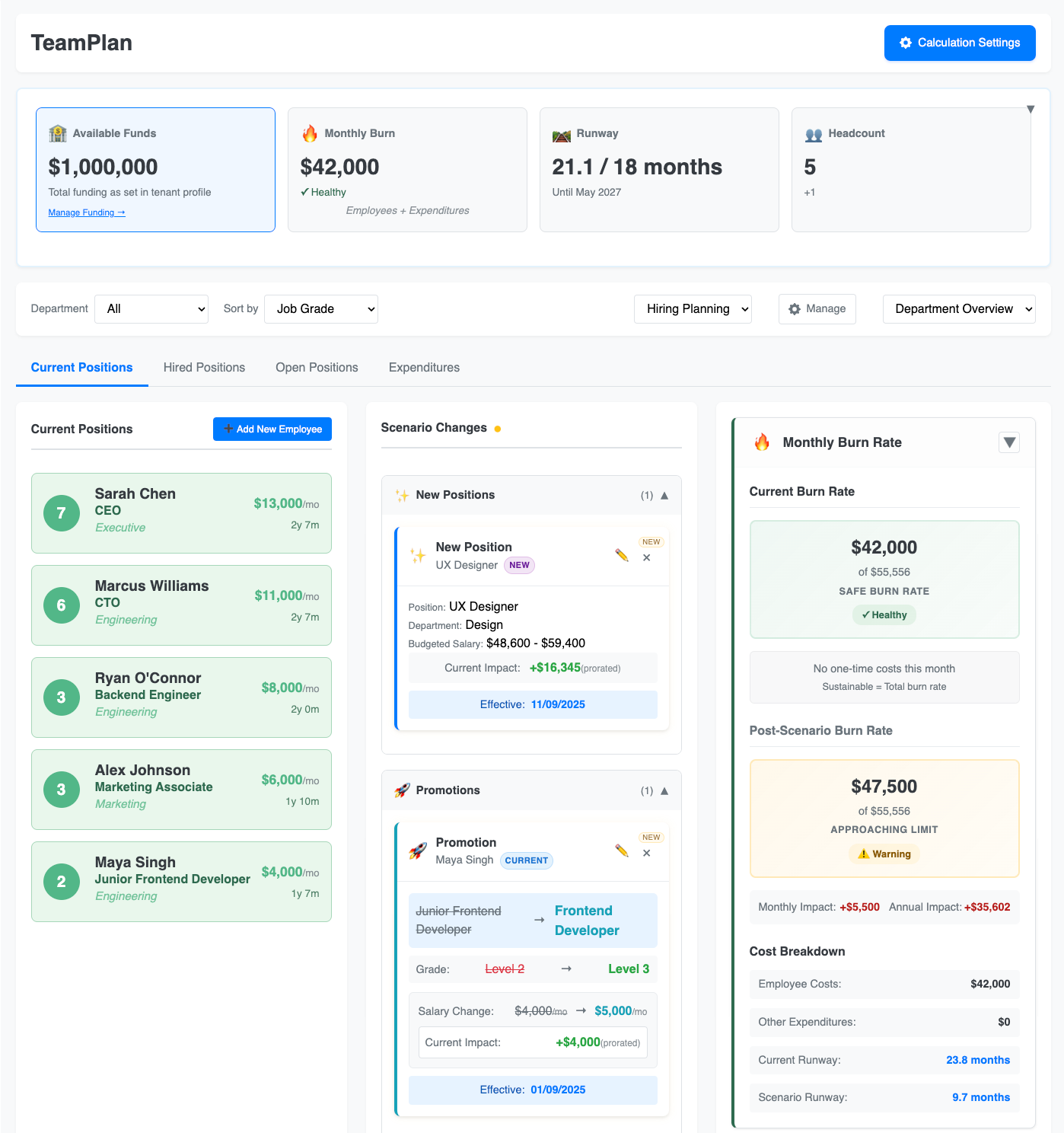Open the Hiring Planning dropdown

point(693,309)
